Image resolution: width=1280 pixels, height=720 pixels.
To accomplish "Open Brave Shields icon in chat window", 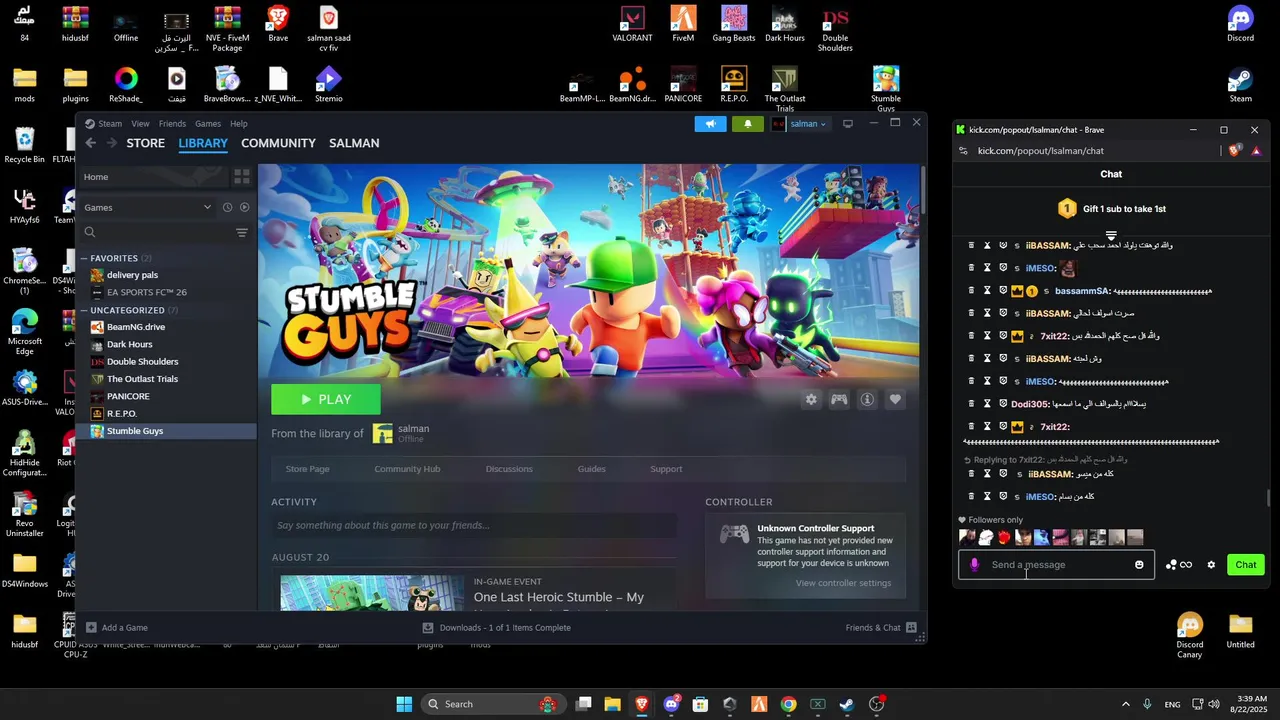I will [1235, 151].
